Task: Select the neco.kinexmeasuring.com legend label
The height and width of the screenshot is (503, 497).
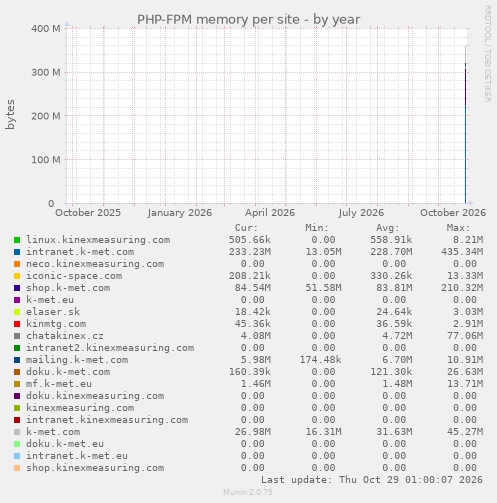Action: (95, 264)
